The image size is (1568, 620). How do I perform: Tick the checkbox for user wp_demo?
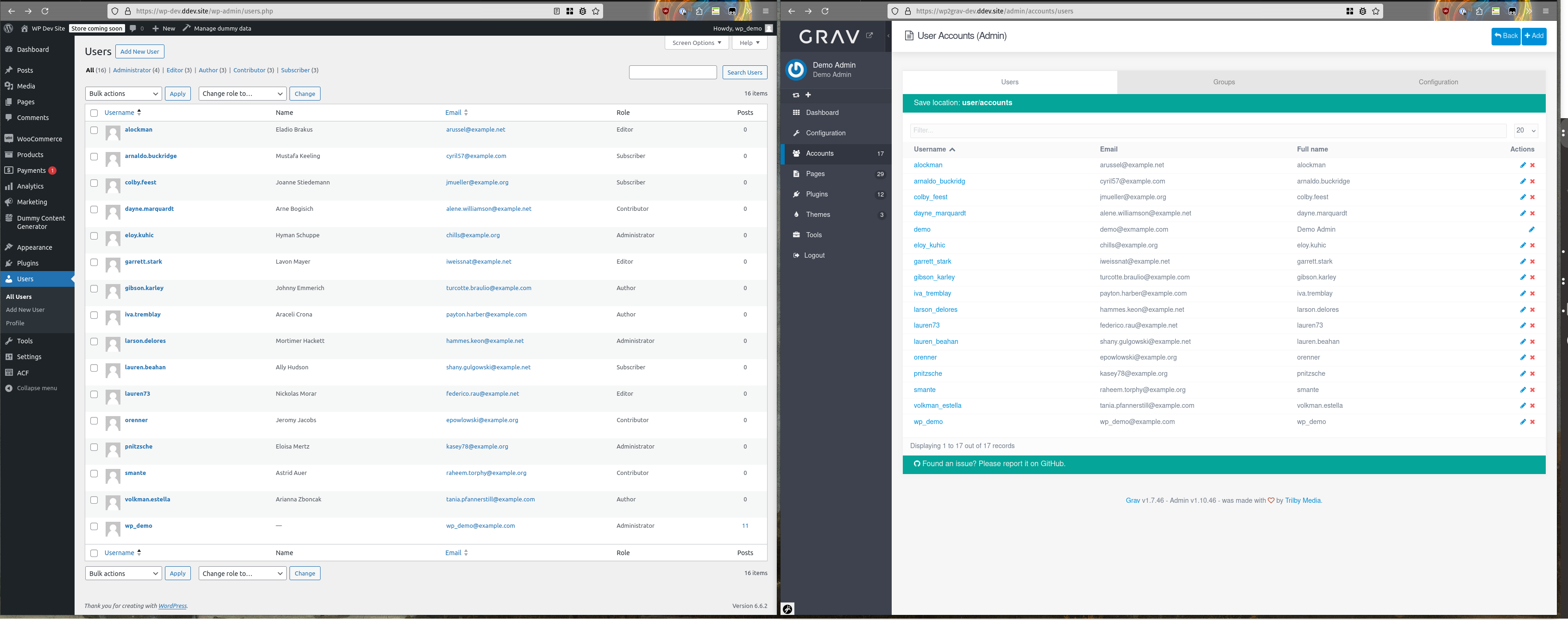click(94, 526)
